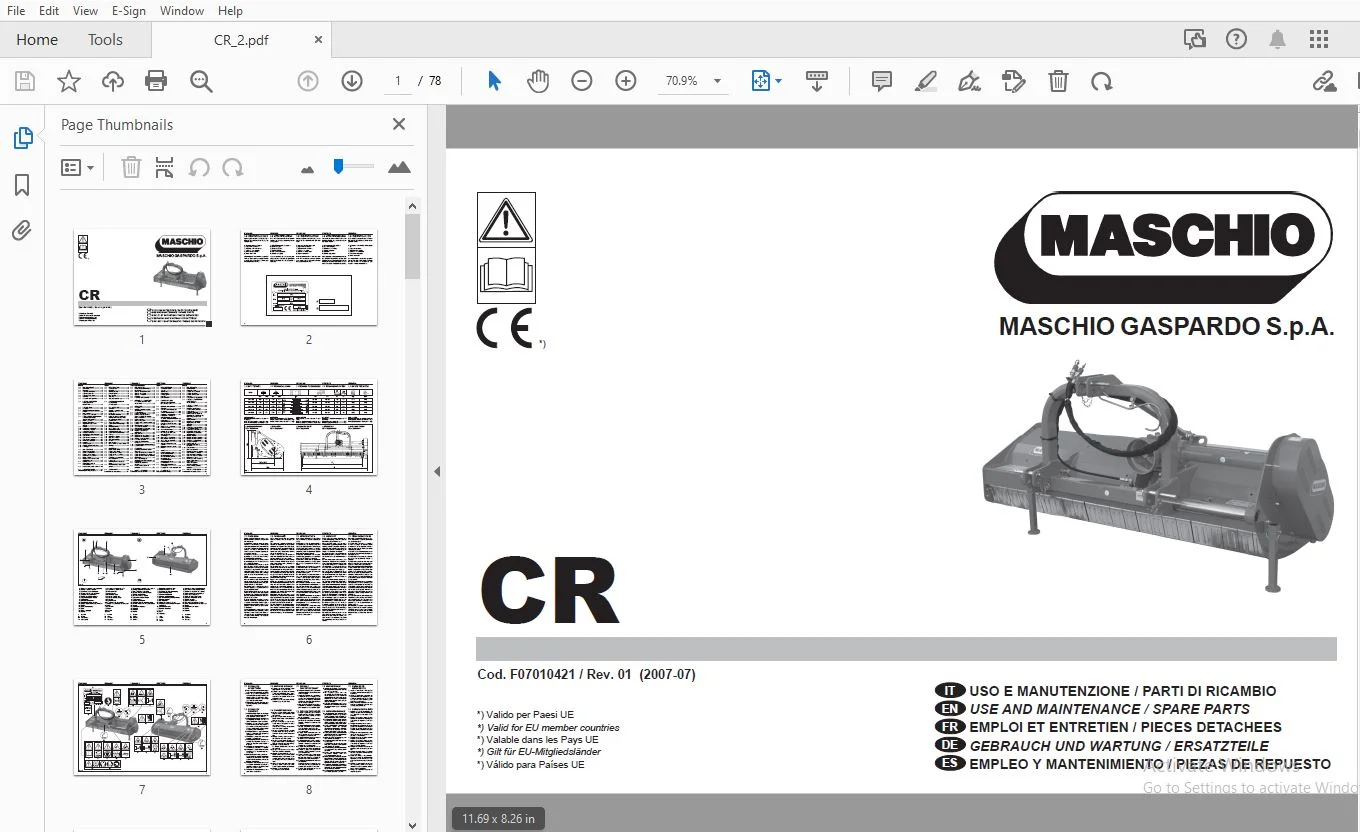Select page 5 thumbnail
The height and width of the screenshot is (832, 1360).
[142, 577]
